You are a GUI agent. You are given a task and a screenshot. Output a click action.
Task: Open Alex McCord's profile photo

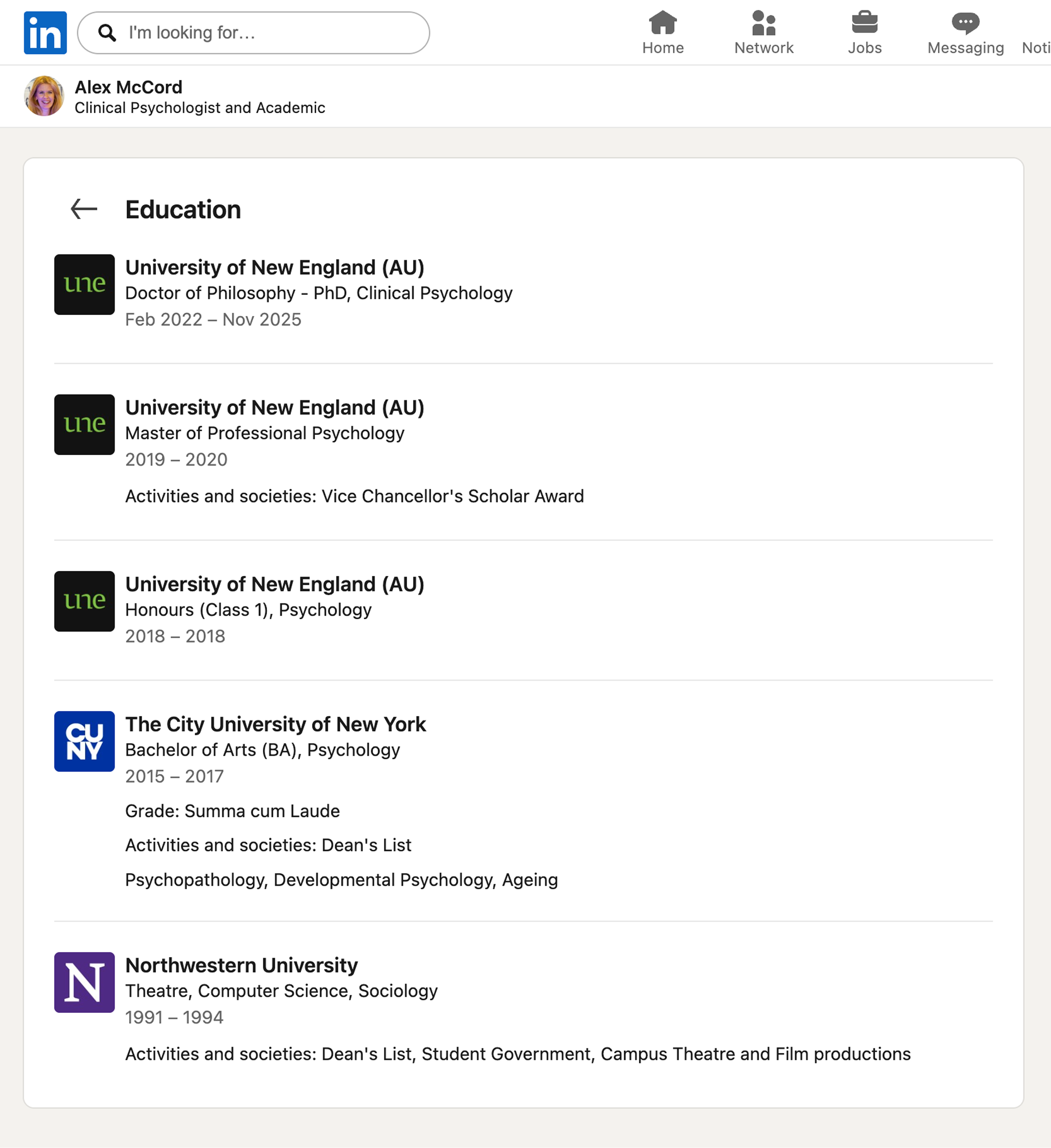(44, 95)
